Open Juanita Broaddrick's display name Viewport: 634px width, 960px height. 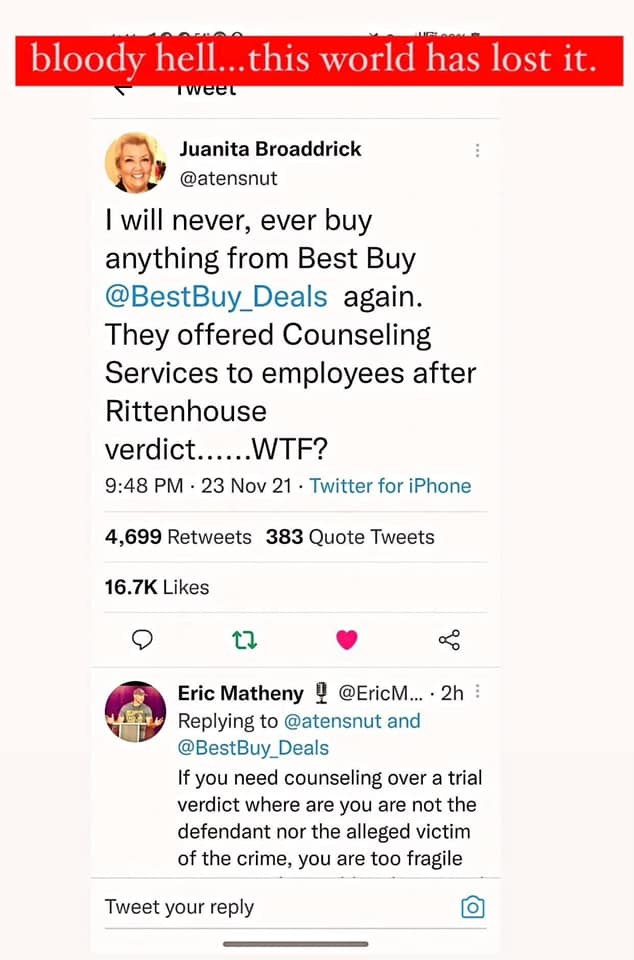(270, 149)
